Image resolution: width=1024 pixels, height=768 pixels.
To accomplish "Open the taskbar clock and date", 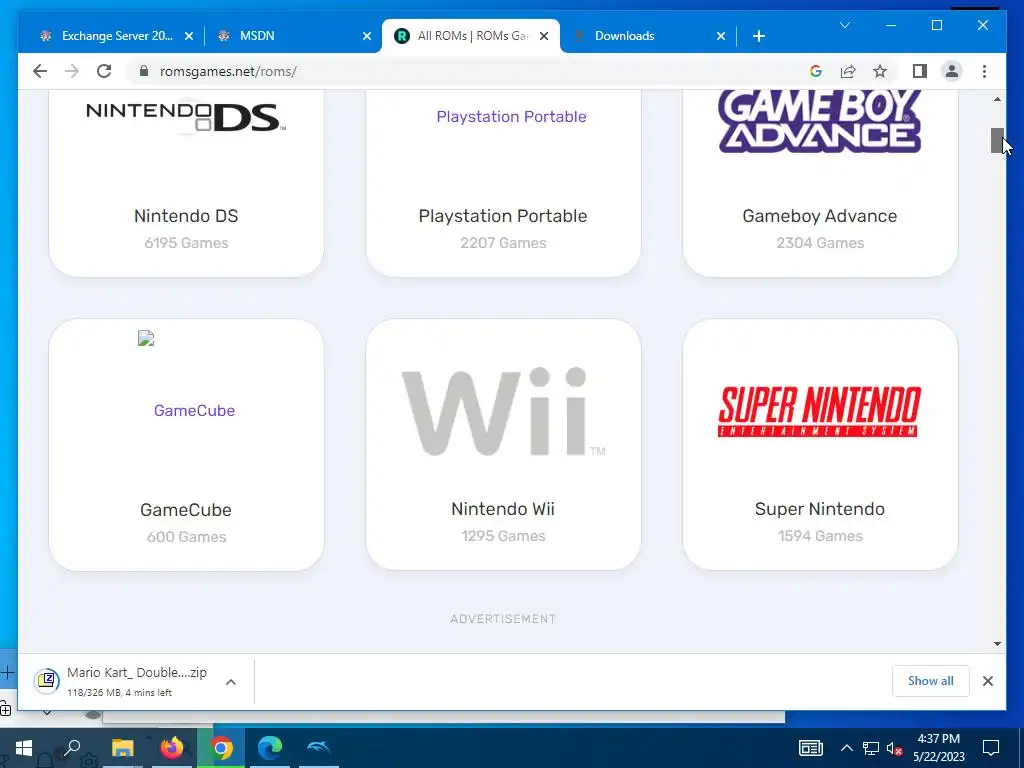I will 938,748.
